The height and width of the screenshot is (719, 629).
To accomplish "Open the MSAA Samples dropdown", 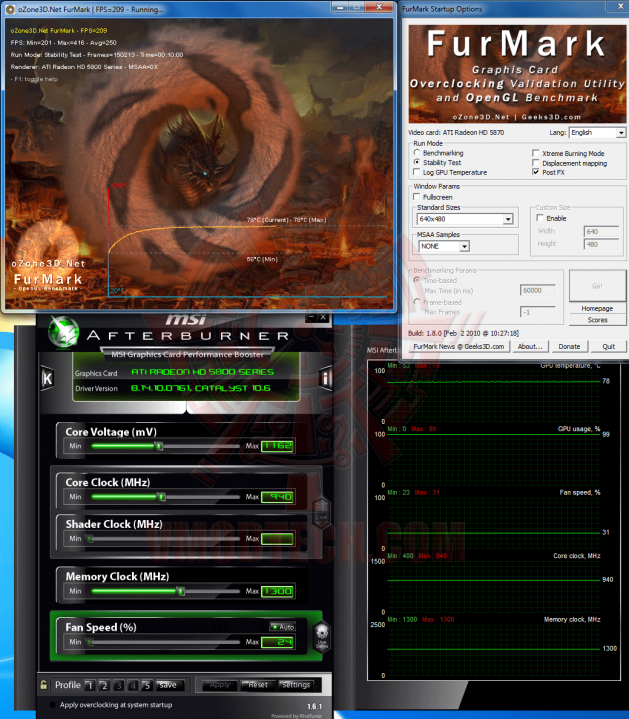I will click(444, 246).
